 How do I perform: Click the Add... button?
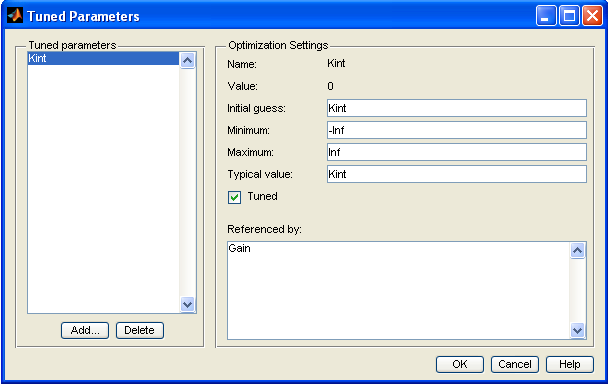pos(85,330)
